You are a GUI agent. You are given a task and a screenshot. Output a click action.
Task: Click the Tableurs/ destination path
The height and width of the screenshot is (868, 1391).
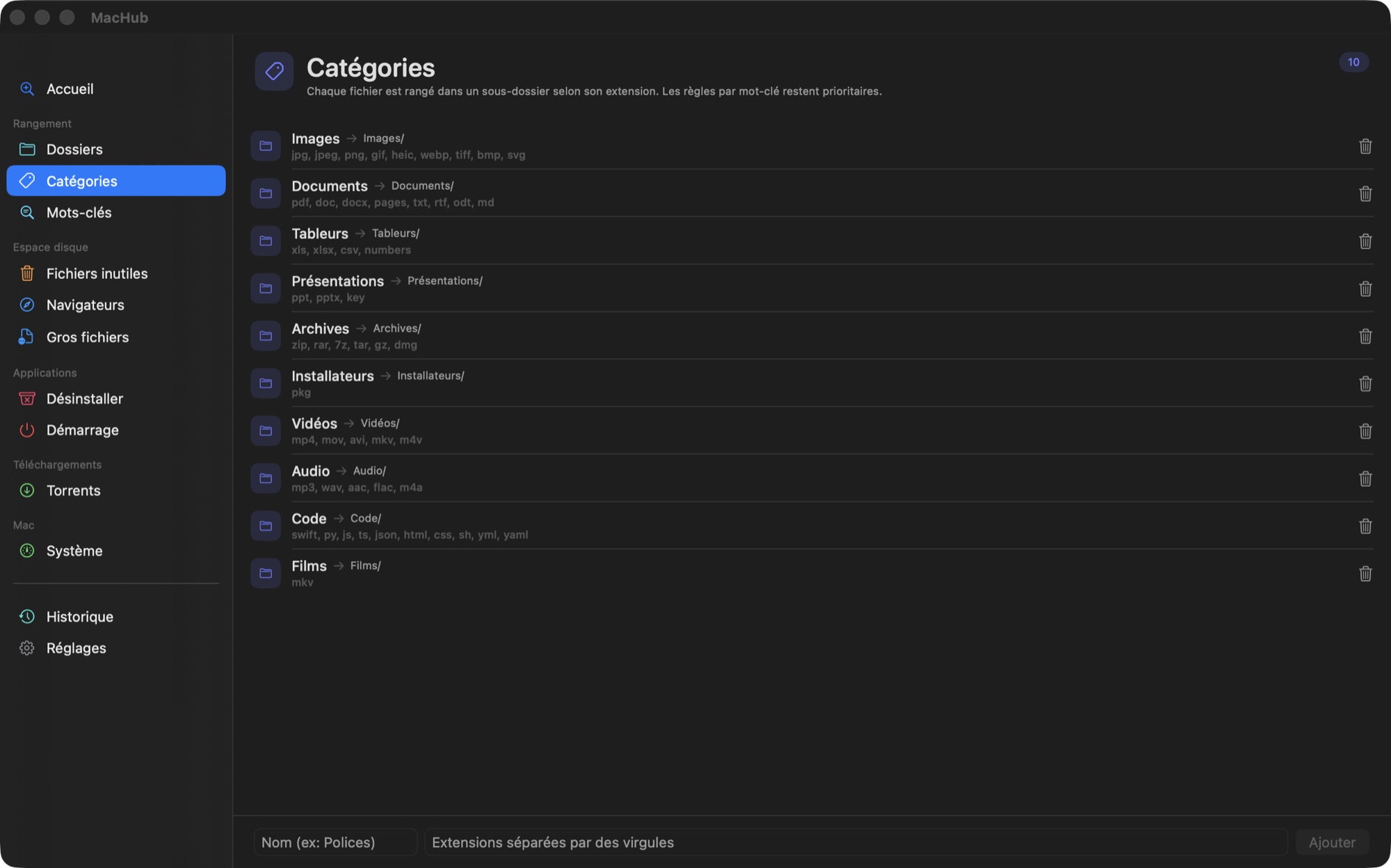(x=396, y=233)
